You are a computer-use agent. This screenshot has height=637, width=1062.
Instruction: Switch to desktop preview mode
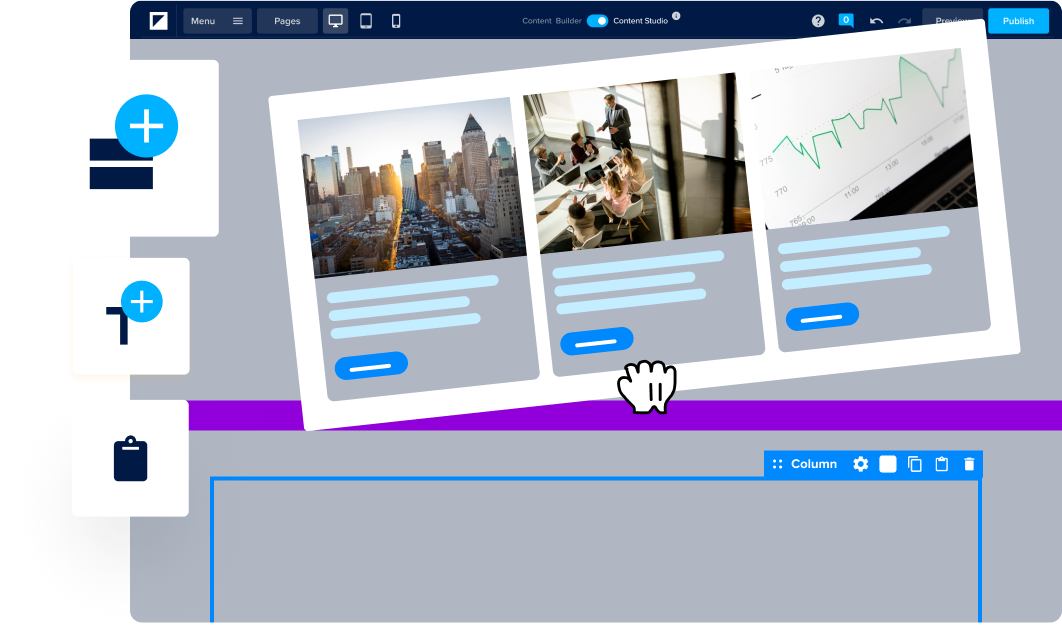(x=336, y=21)
